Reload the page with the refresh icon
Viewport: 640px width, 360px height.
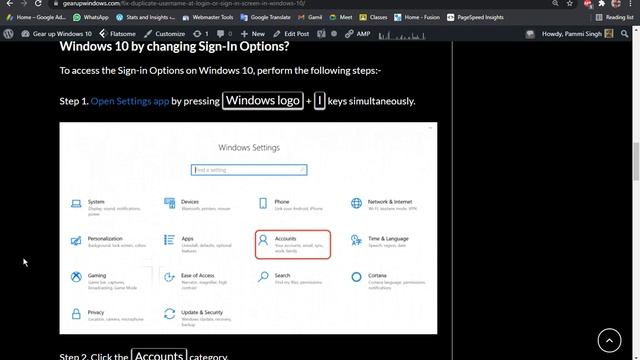tap(38, 3)
